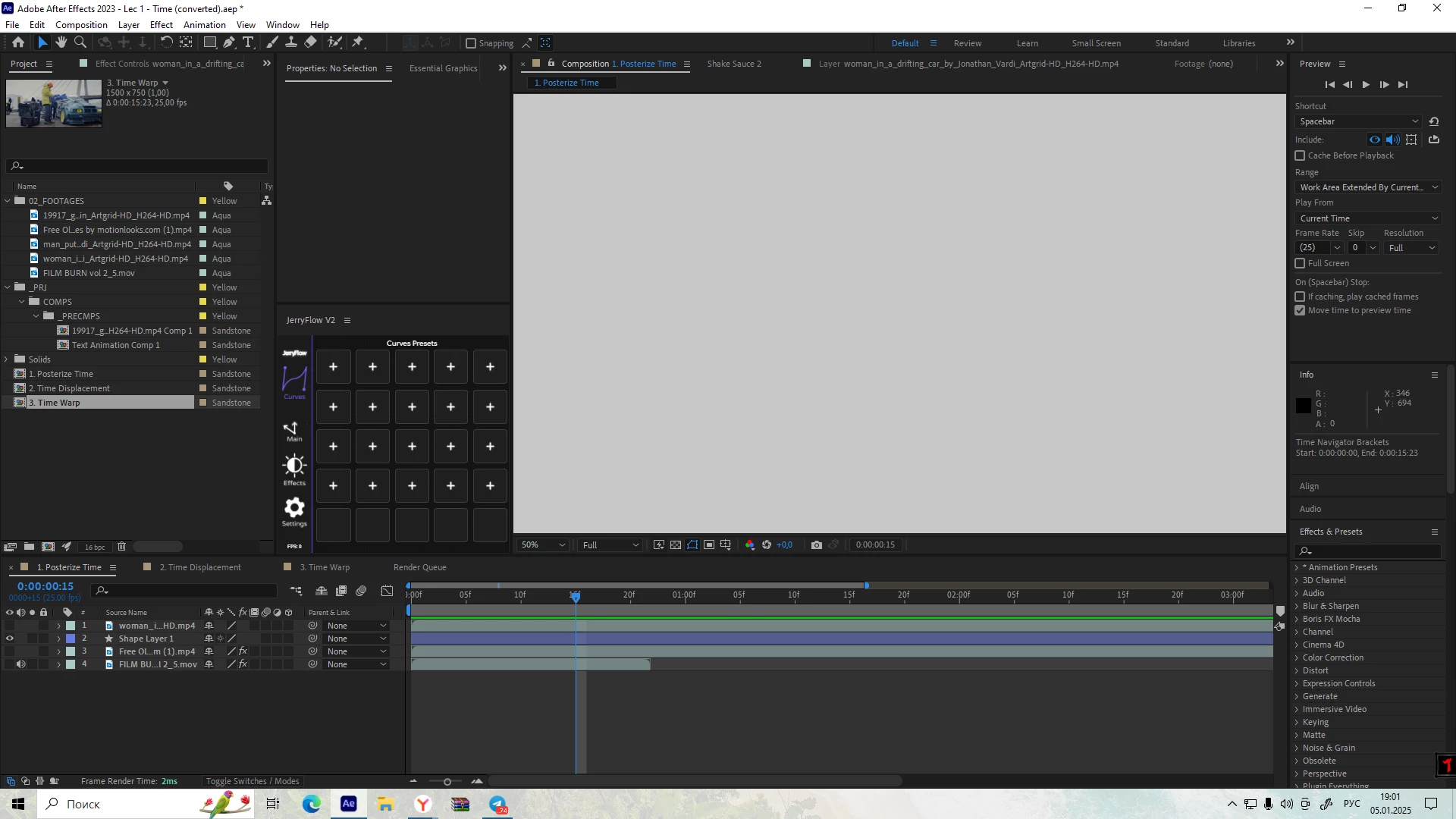The width and height of the screenshot is (1456, 819).
Task: Select the Hand tool
Action: (x=61, y=42)
